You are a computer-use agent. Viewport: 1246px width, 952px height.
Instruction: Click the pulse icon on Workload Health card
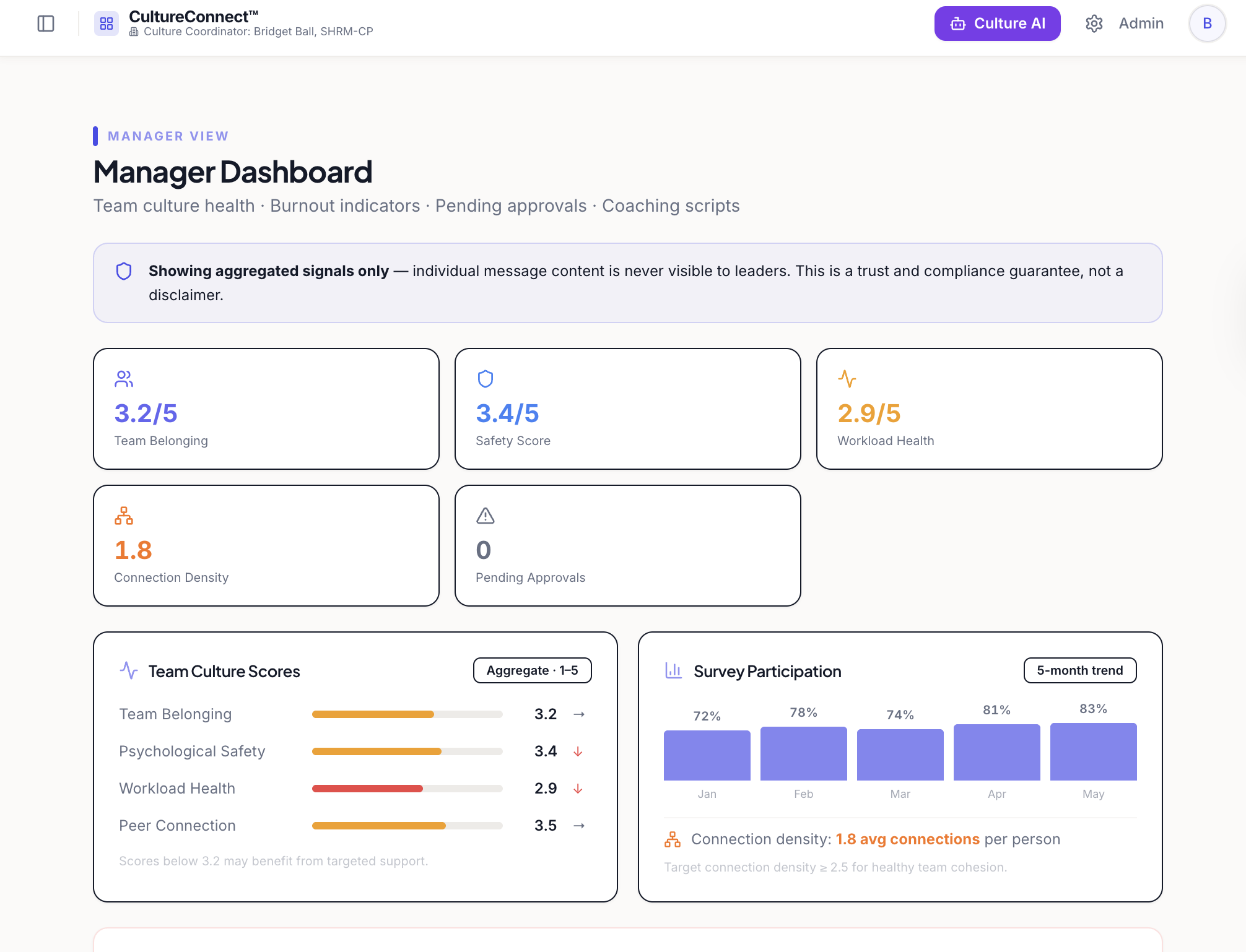pyautogui.click(x=847, y=379)
